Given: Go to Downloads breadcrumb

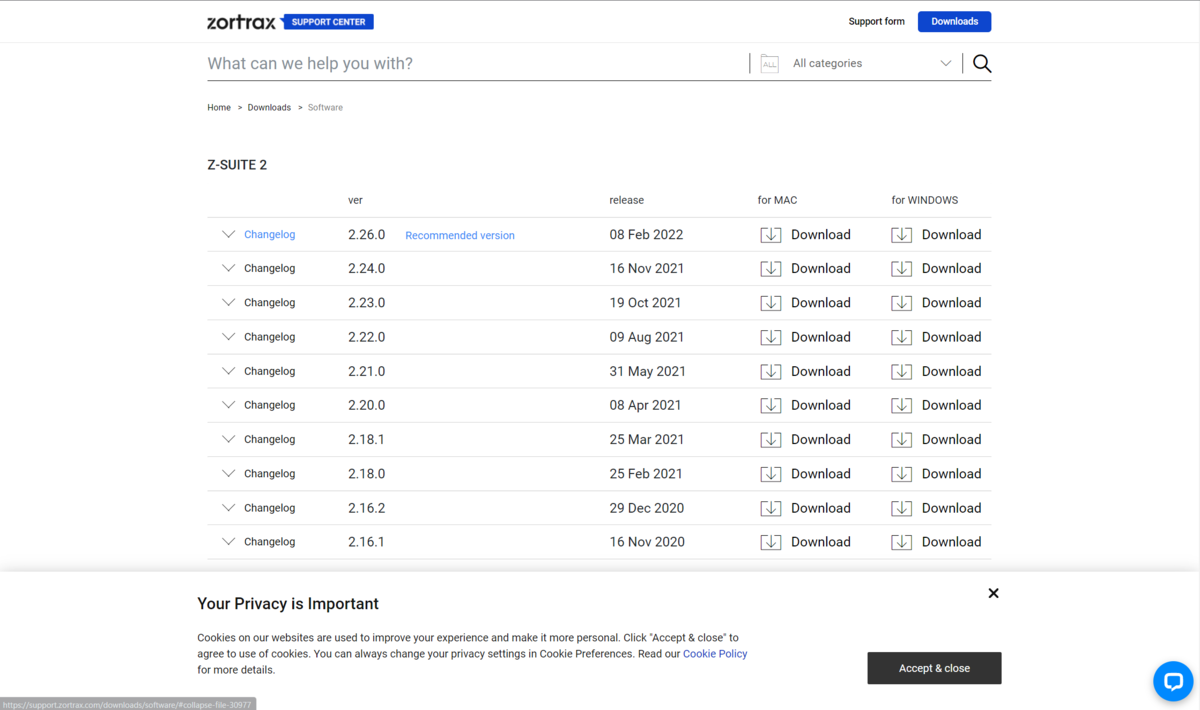Looking at the screenshot, I should [x=269, y=107].
